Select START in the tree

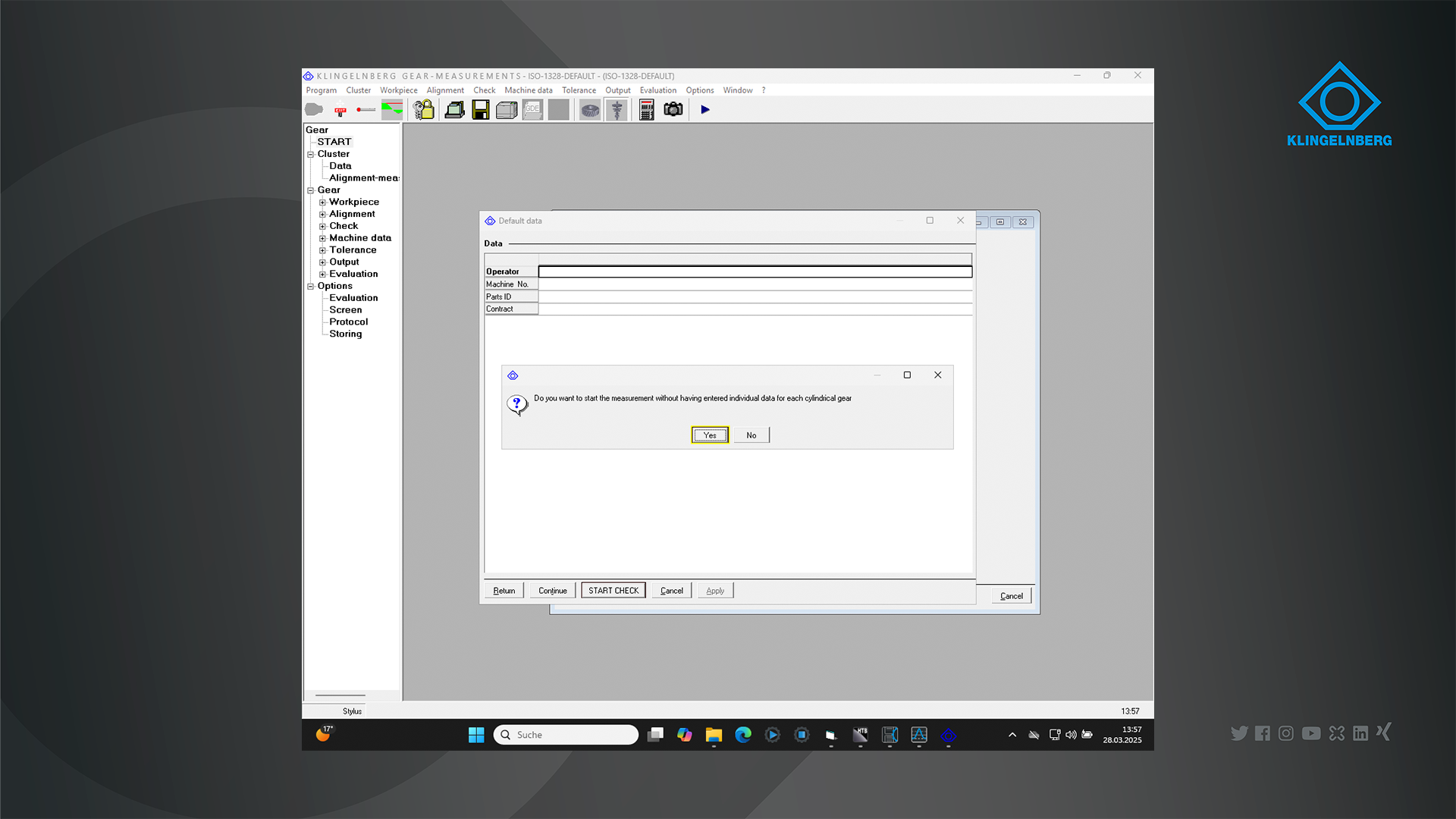pyautogui.click(x=334, y=142)
